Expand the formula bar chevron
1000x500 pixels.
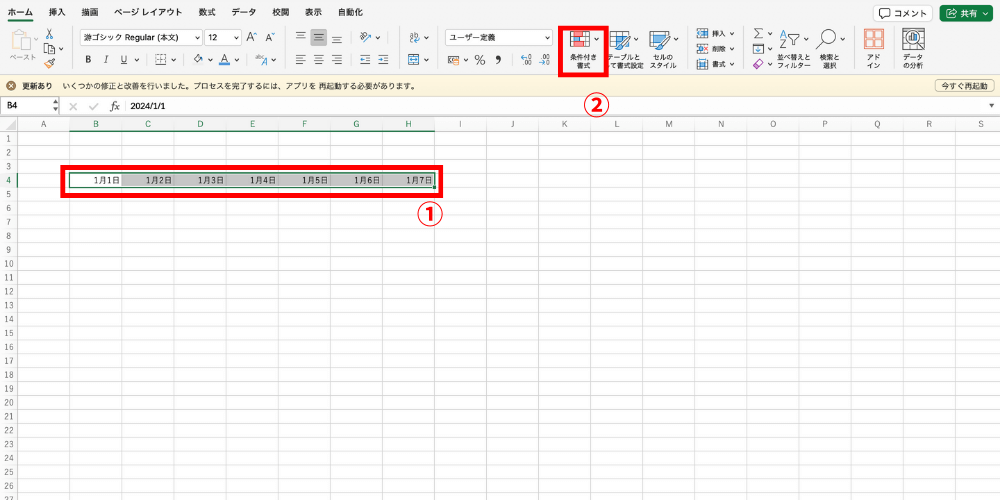click(992, 106)
